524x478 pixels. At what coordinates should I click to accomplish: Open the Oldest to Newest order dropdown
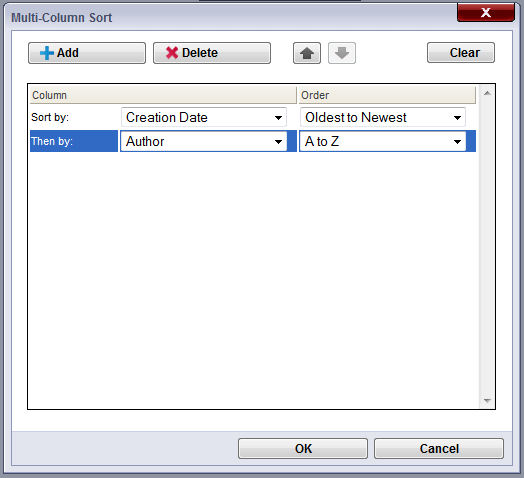pos(383,117)
